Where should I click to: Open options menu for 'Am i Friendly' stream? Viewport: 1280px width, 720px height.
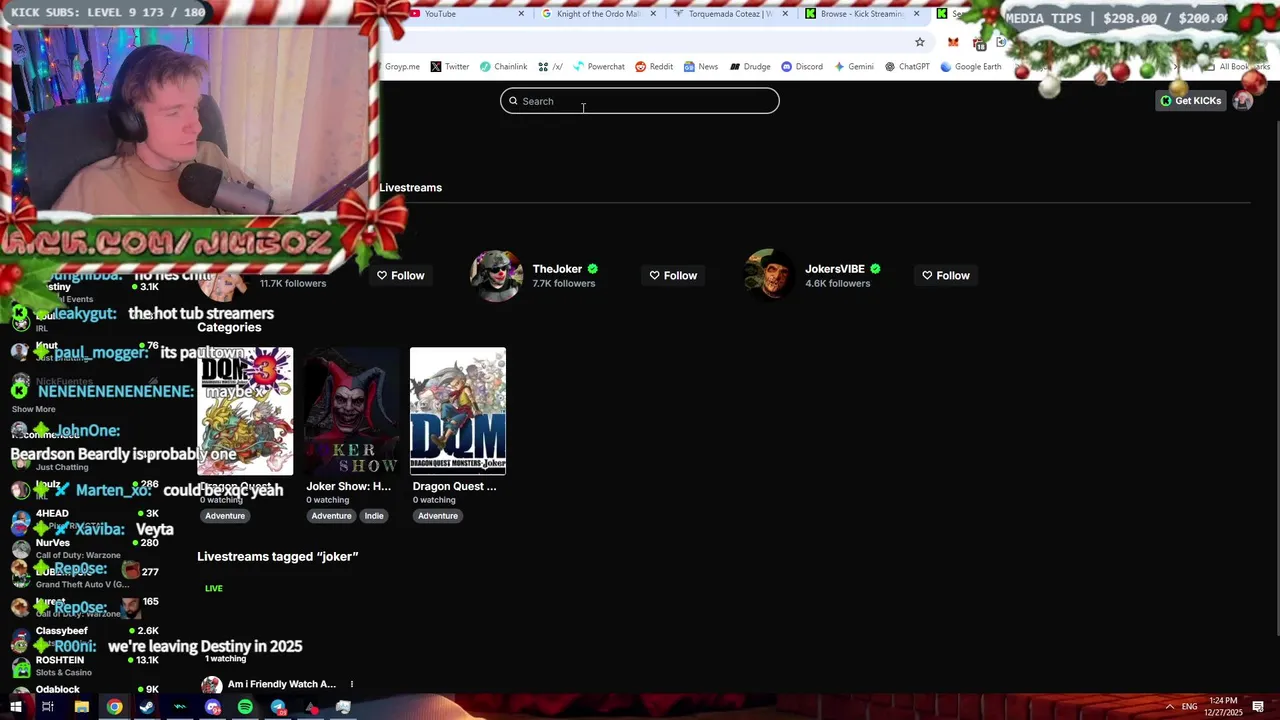click(x=352, y=684)
